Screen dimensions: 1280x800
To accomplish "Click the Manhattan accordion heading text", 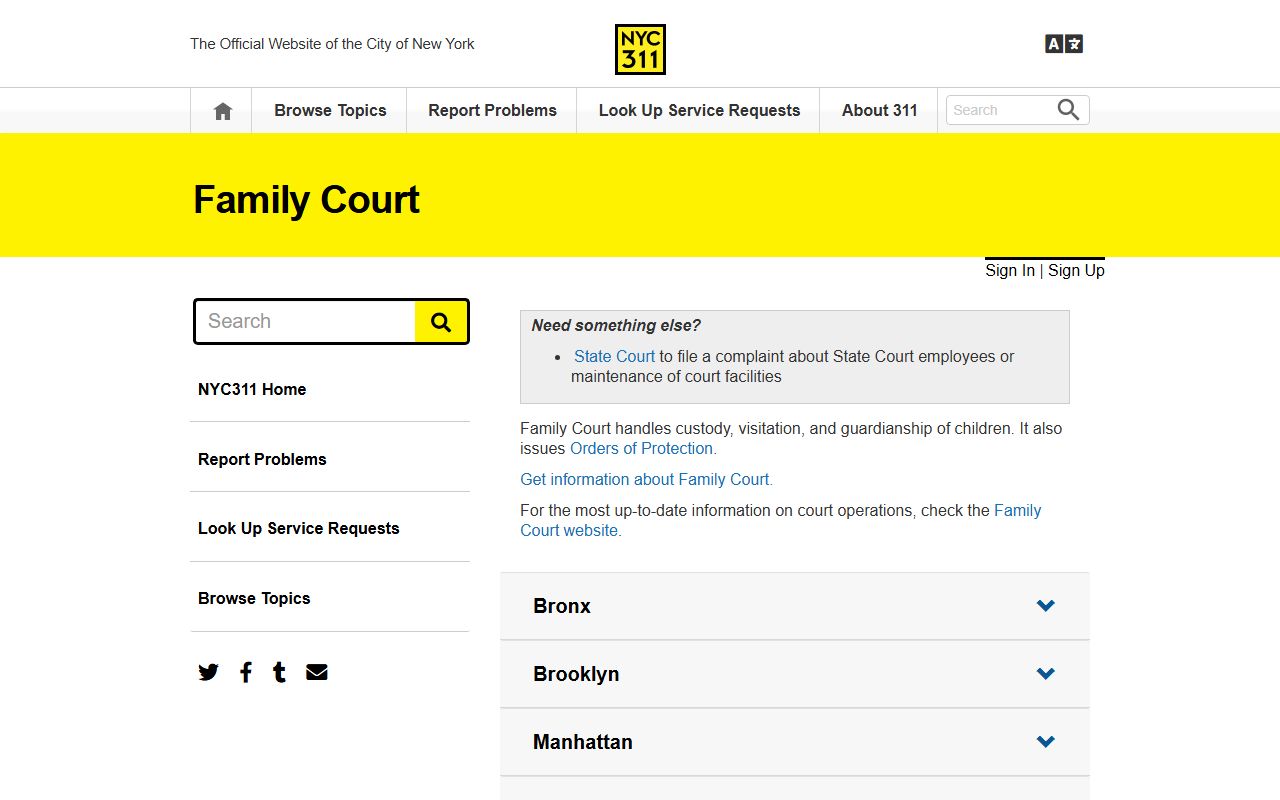I will coord(583,742).
